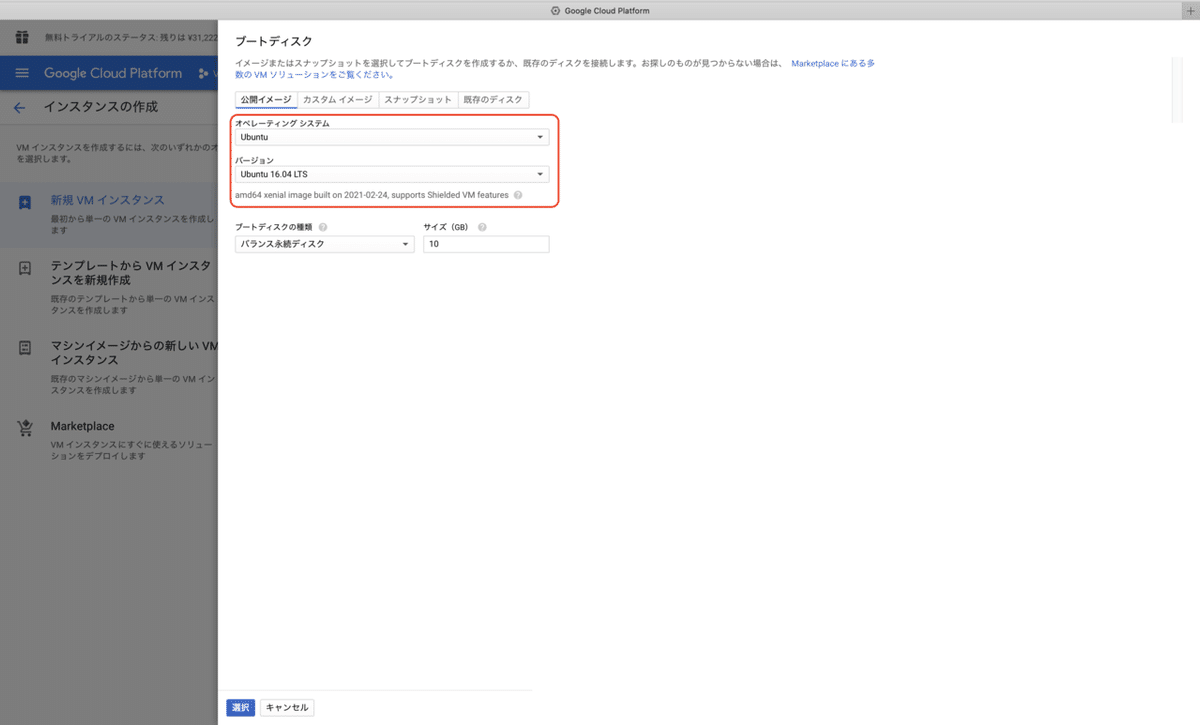
Task: Open a new browser tab with plus button
Action: click(x=1189, y=10)
